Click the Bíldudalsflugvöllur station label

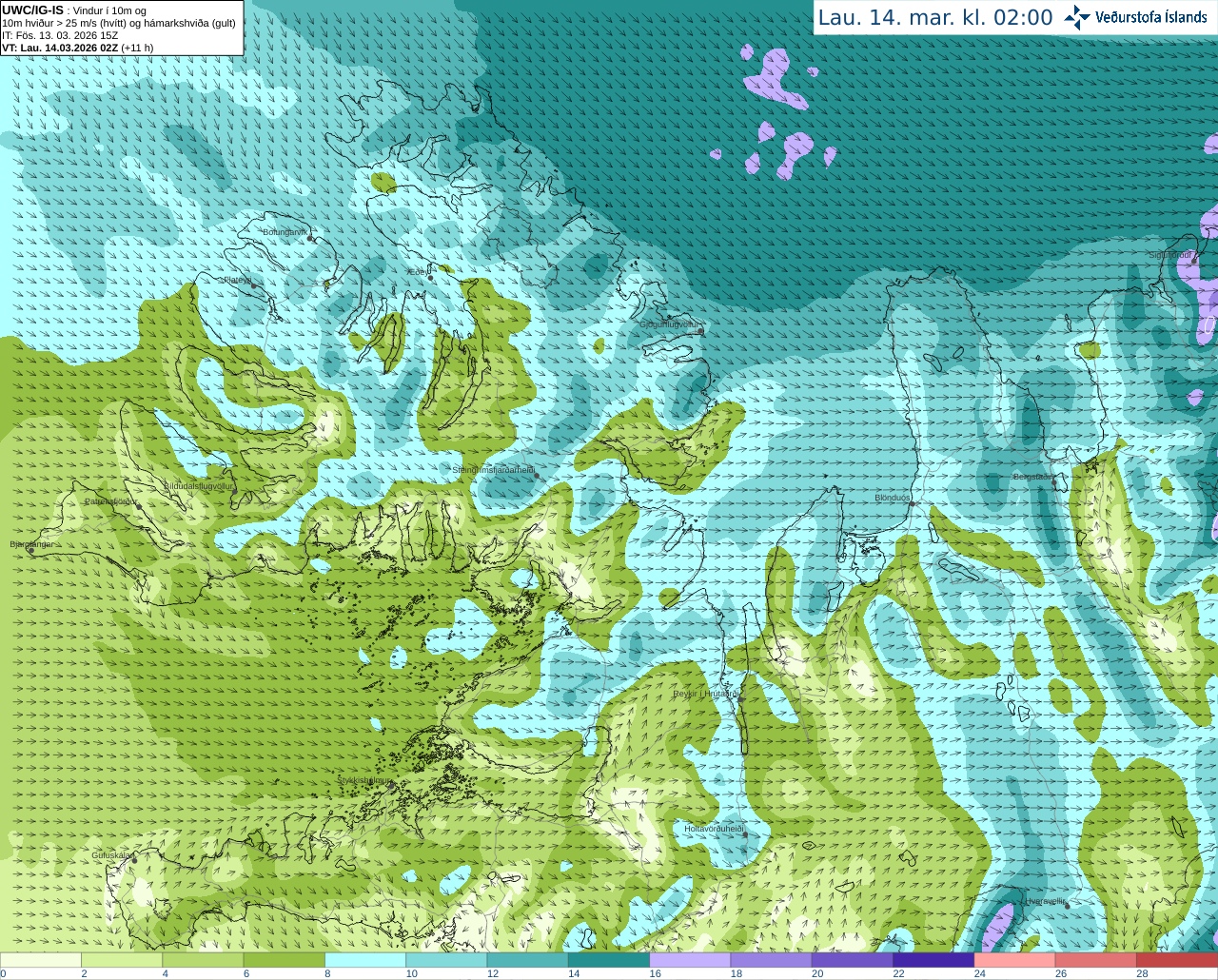point(198,485)
